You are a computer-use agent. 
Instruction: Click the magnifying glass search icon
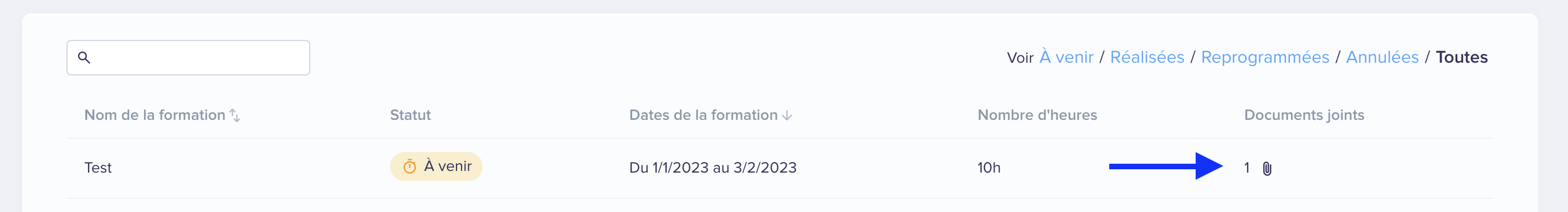pyautogui.click(x=84, y=57)
